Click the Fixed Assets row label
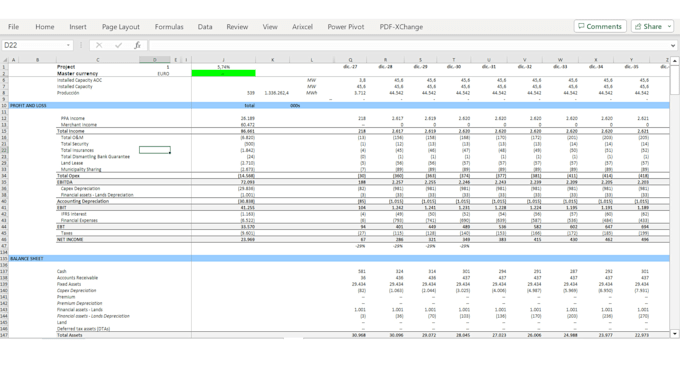The image size is (680, 383). pyautogui.click(x=69, y=284)
